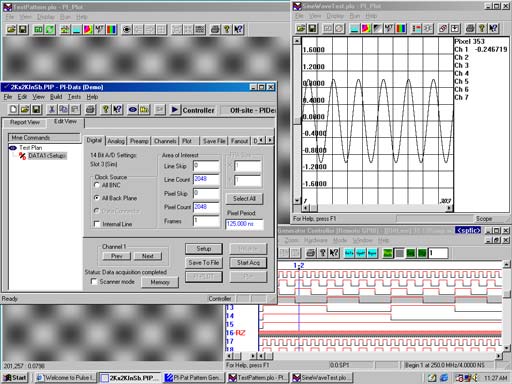
Task: Open the Build menu
Action: [56, 97]
